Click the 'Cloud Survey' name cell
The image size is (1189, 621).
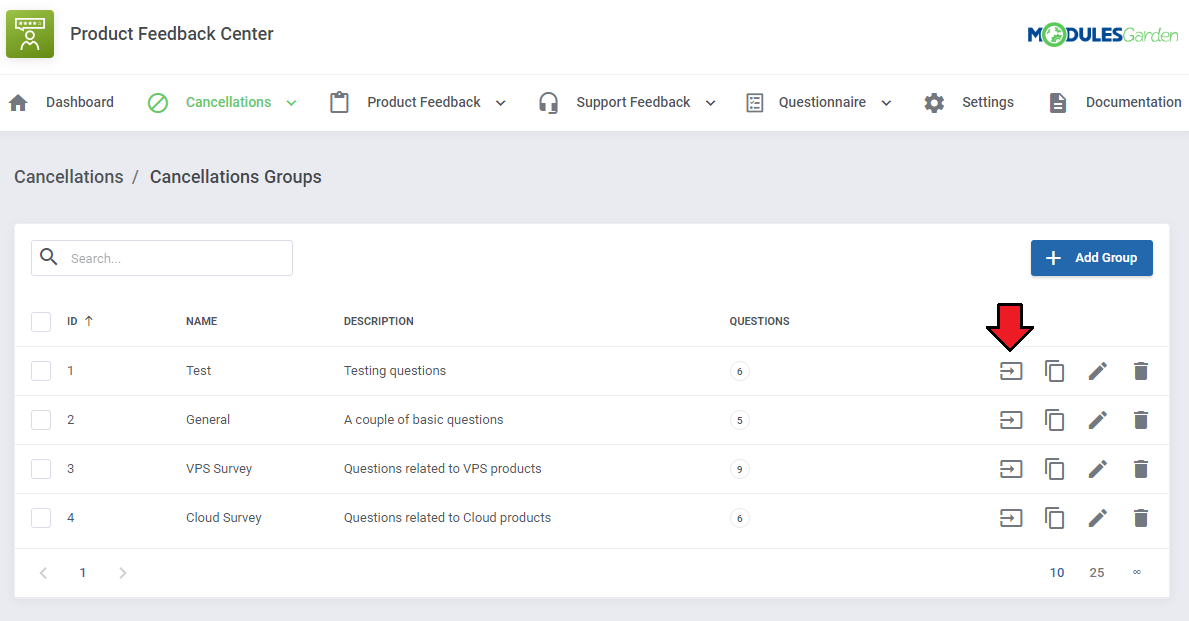pos(224,518)
